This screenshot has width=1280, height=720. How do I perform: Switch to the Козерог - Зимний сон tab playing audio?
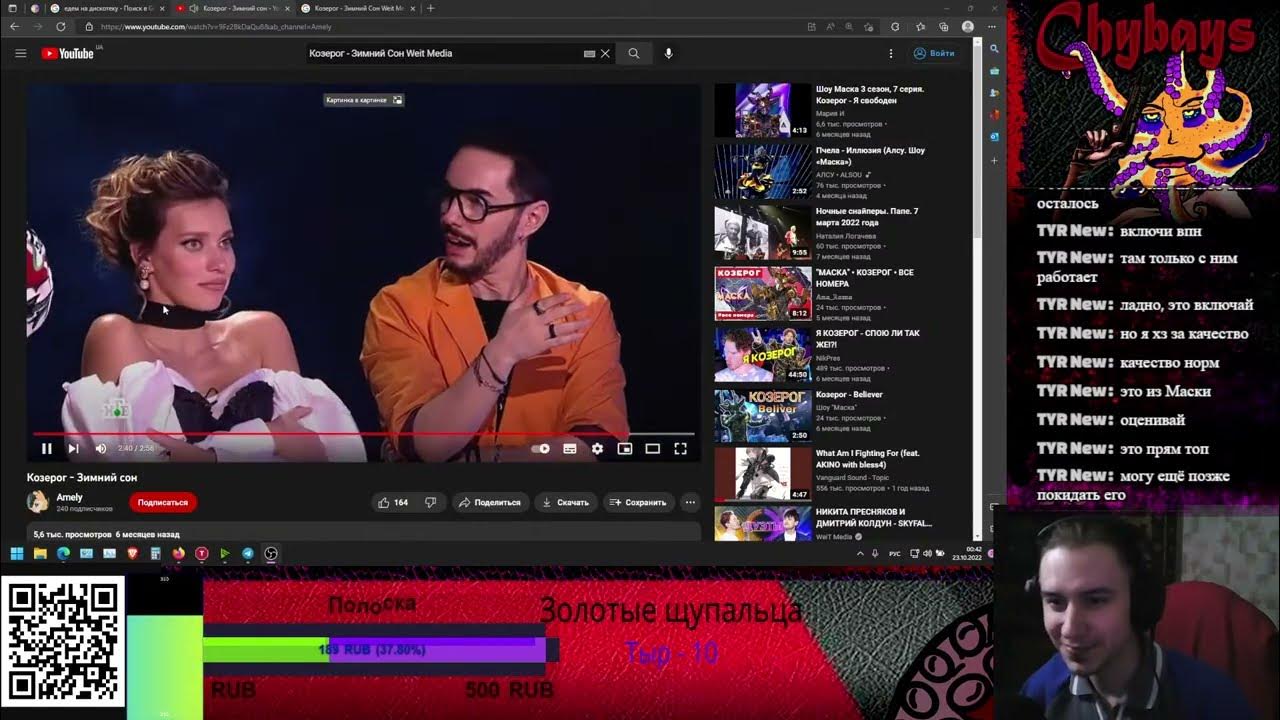[x=233, y=8]
